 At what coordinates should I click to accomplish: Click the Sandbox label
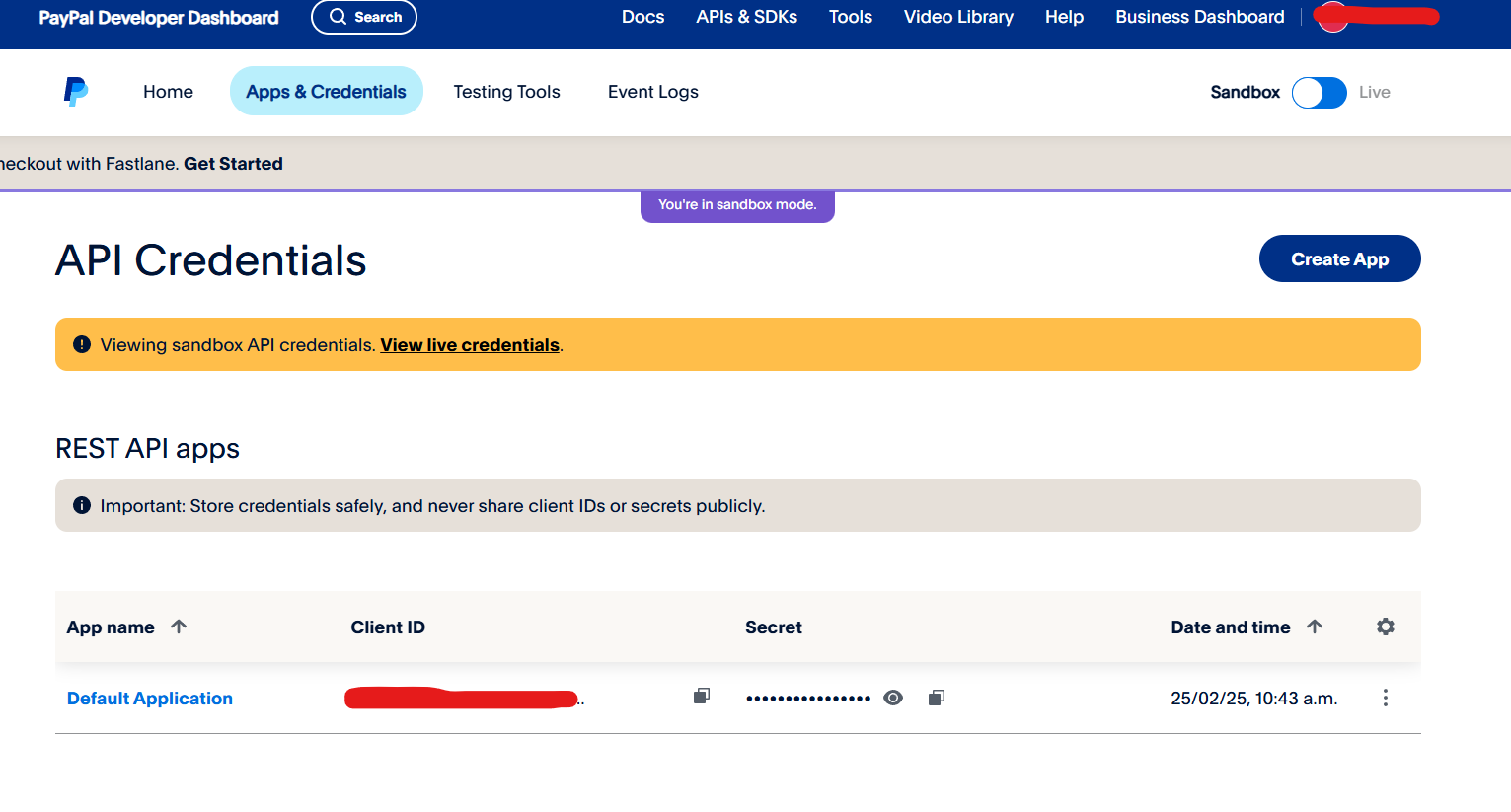pos(1246,92)
